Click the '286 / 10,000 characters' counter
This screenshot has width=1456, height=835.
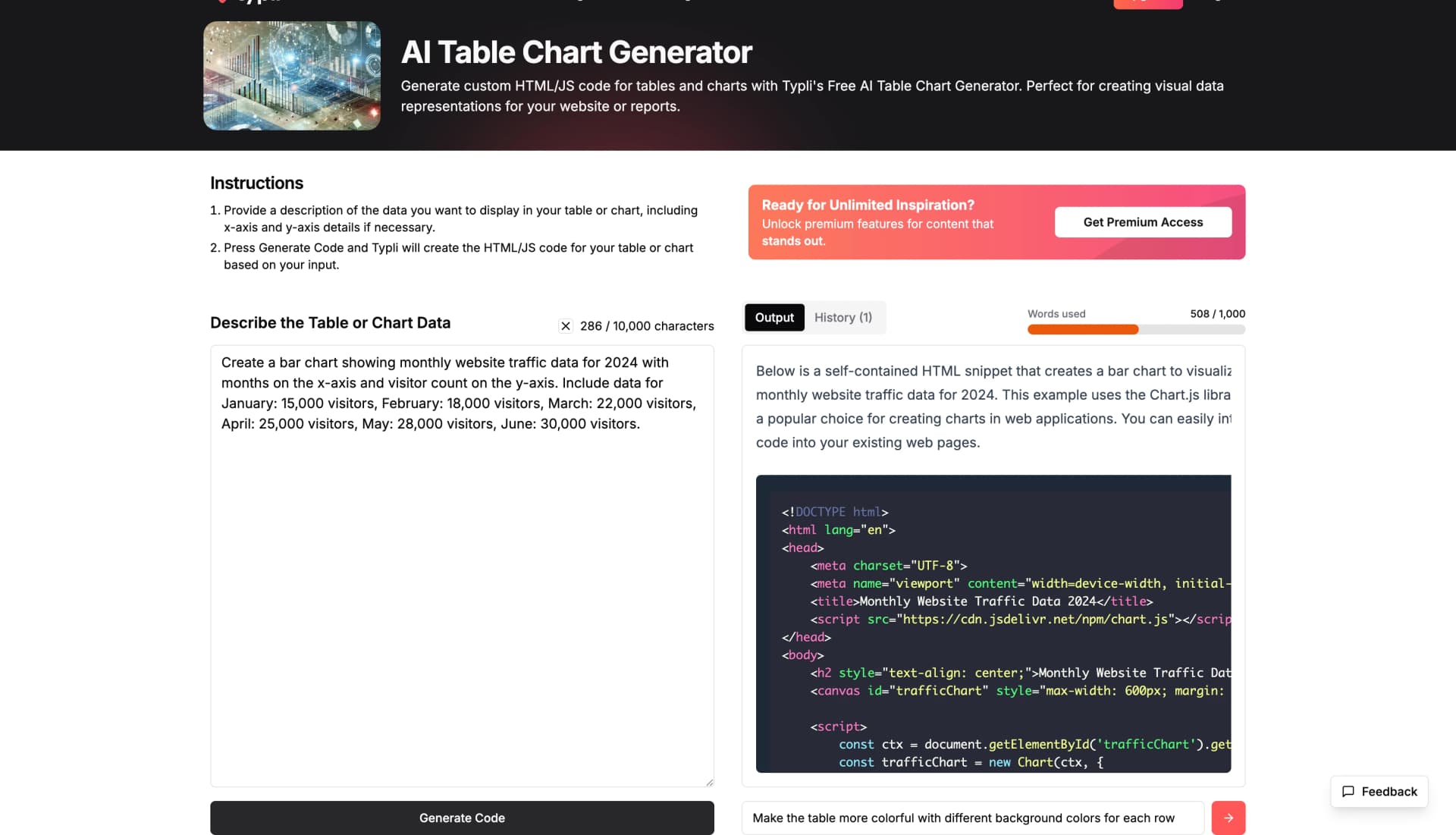click(647, 326)
